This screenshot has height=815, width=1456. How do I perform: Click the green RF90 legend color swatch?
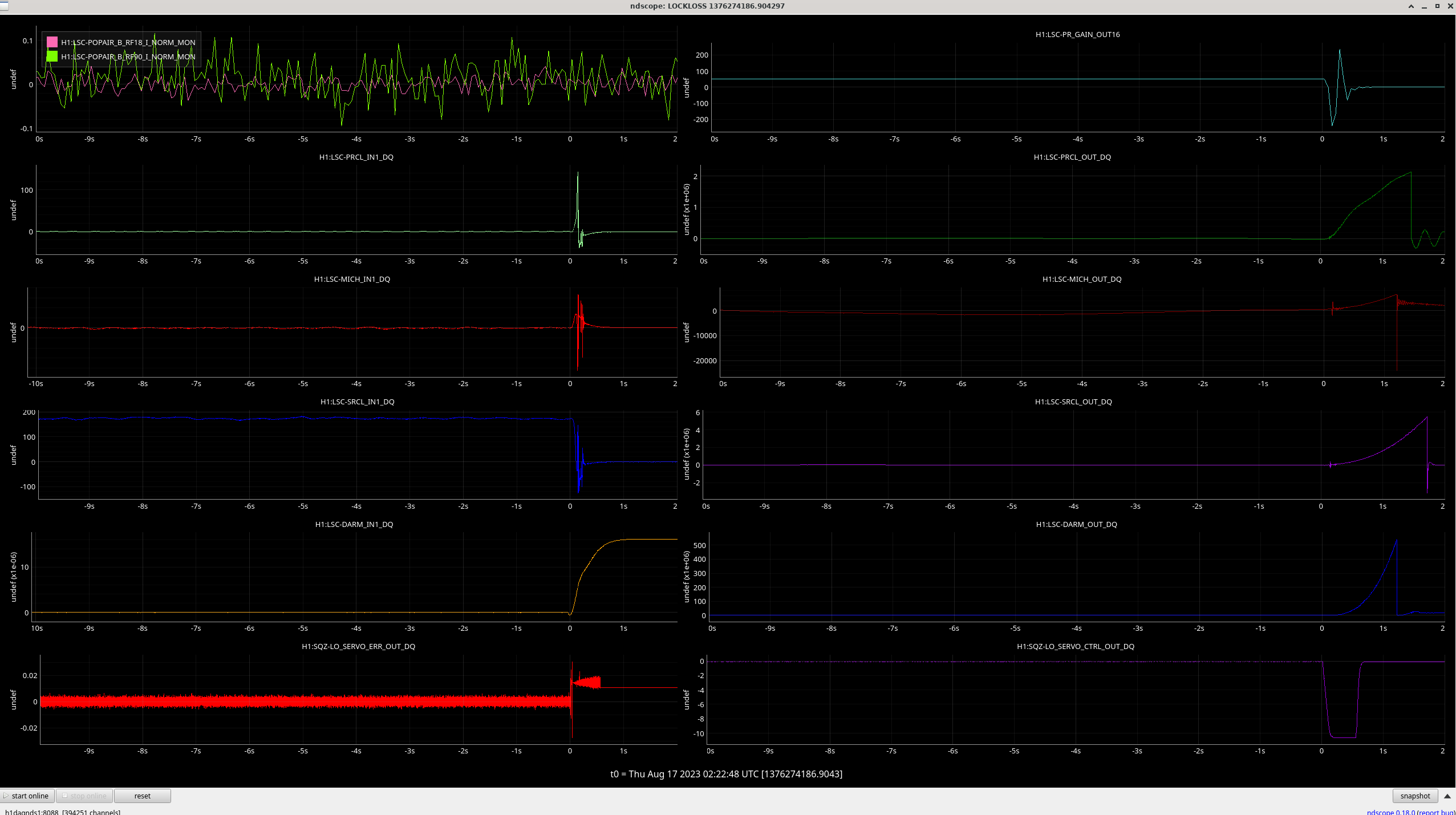point(52,56)
